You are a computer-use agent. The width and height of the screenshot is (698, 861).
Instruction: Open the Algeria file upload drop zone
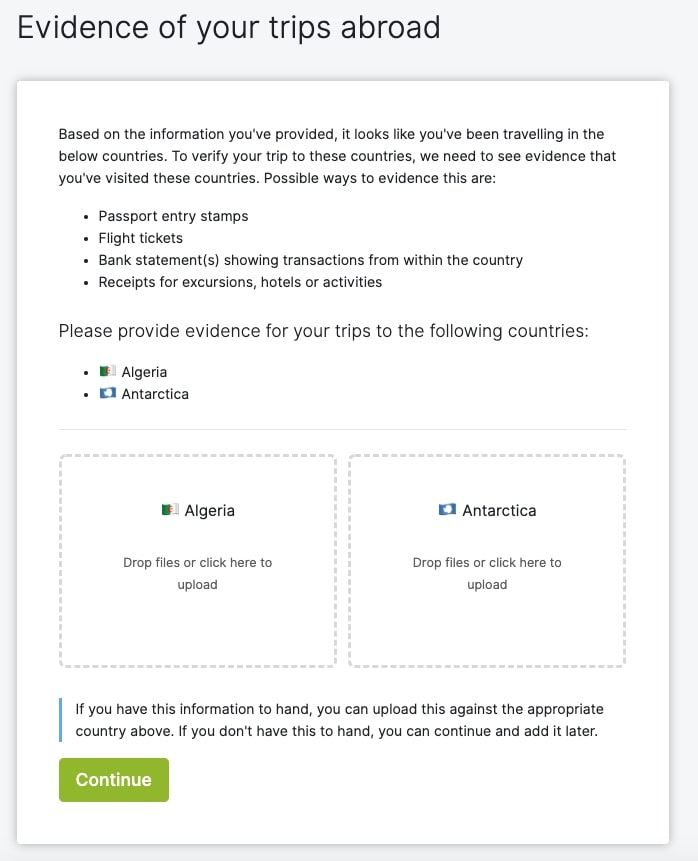198,561
